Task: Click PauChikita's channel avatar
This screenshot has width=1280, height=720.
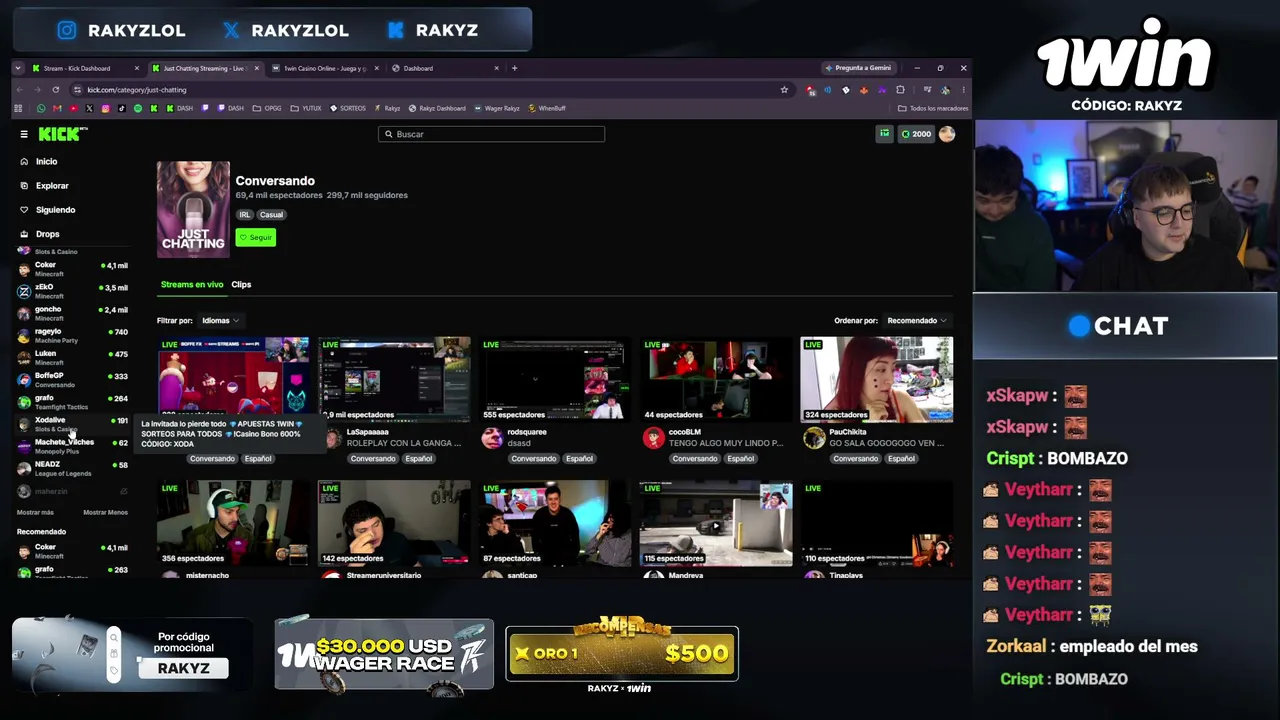Action: pyautogui.click(x=814, y=438)
